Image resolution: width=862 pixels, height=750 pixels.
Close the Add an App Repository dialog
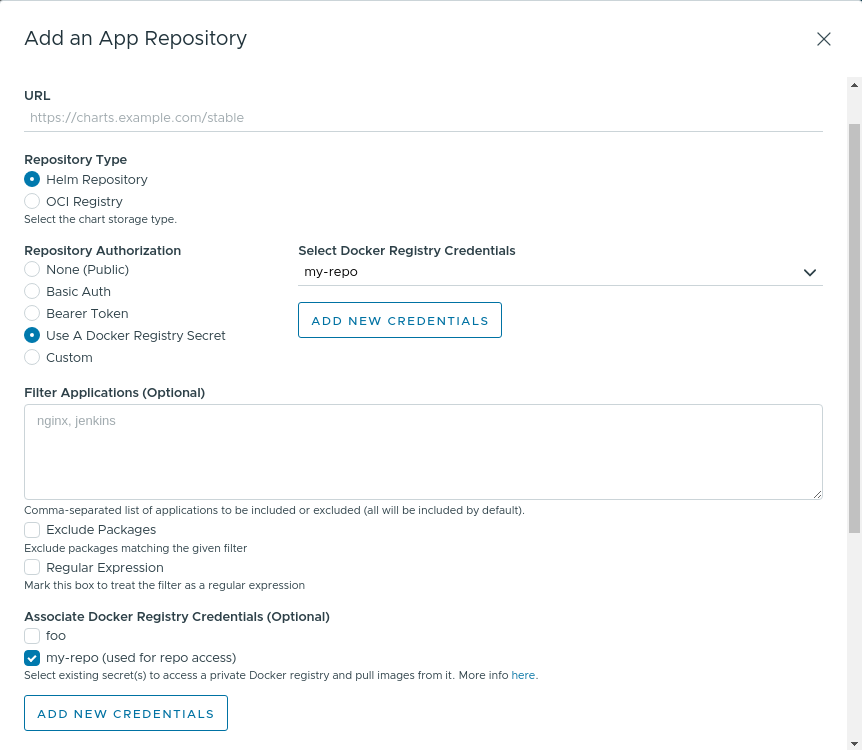823,39
